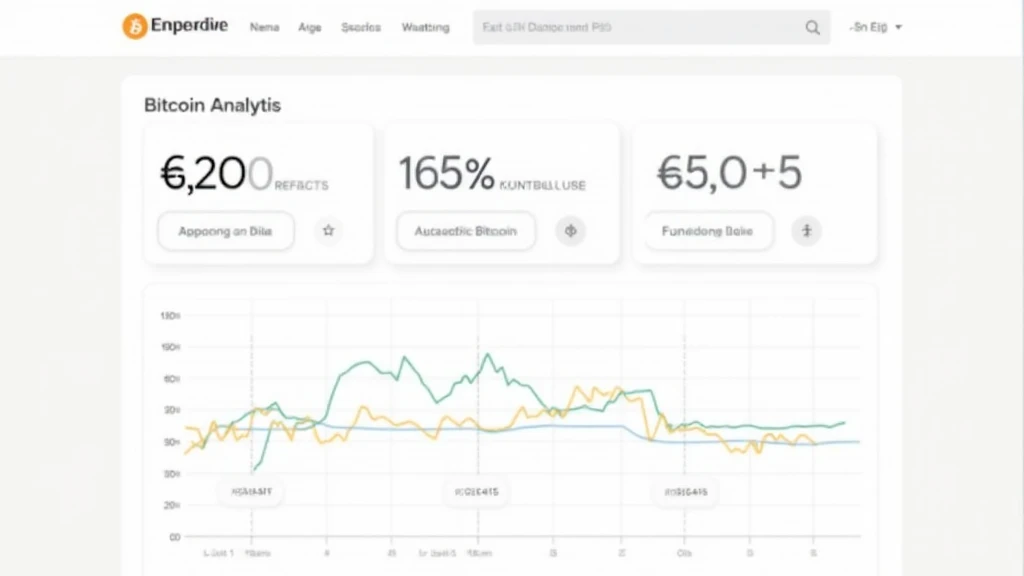Image resolution: width=1024 pixels, height=576 pixels.
Task: Click the highest peak of the green line
Action: tap(487, 354)
